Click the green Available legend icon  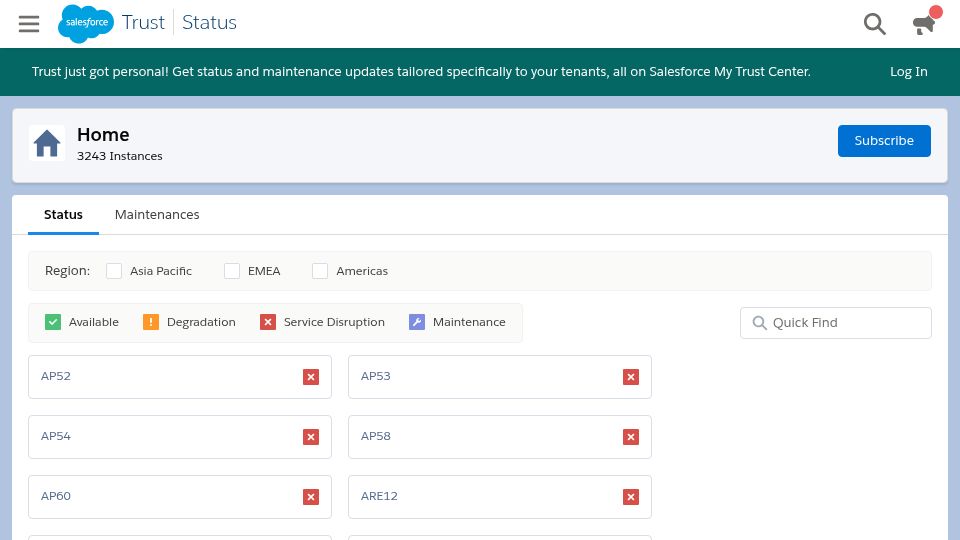53,322
